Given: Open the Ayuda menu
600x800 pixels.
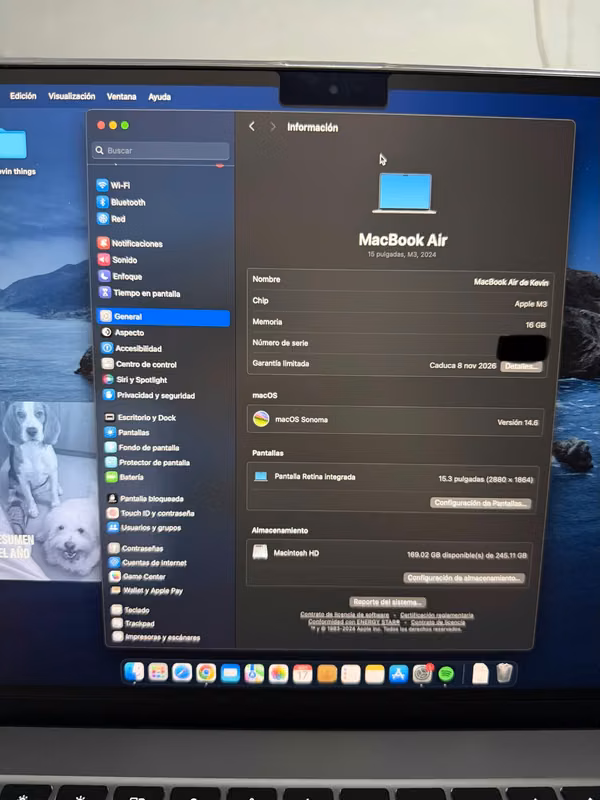Looking at the screenshot, I should pyautogui.click(x=159, y=97).
